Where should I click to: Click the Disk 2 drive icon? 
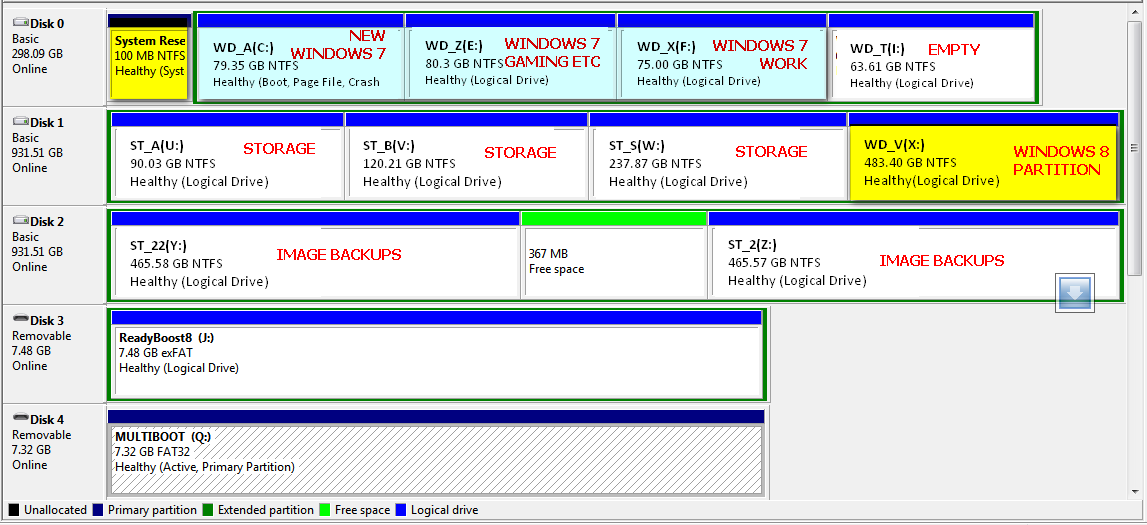click(20, 221)
